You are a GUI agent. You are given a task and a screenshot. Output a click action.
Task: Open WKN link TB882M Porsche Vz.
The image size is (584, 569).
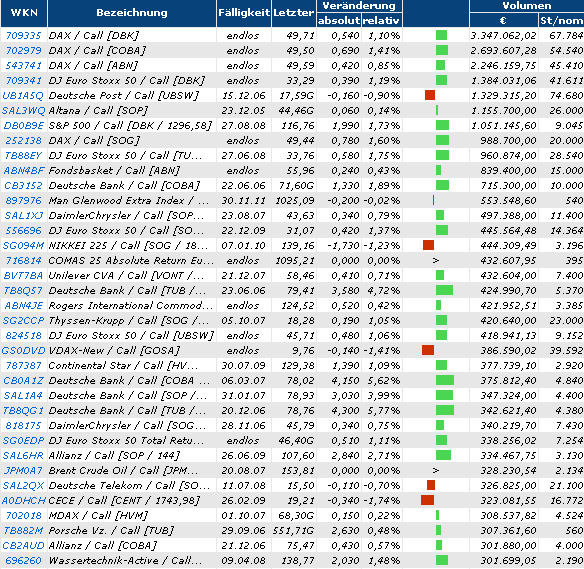click(23, 531)
